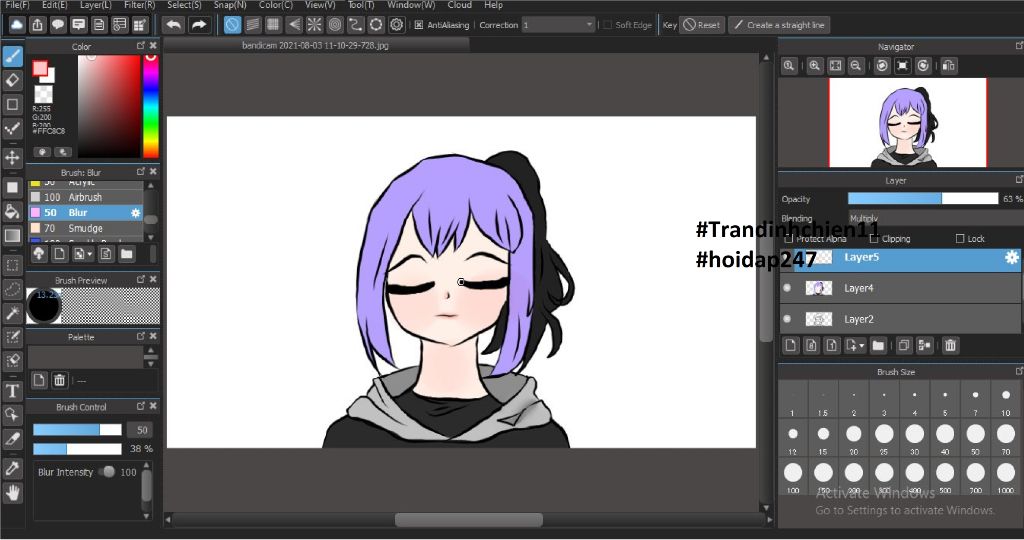Zoom in using Navigator magnifier plus
Viewport: 1024px width, 540px height.
tap(814, 65)
